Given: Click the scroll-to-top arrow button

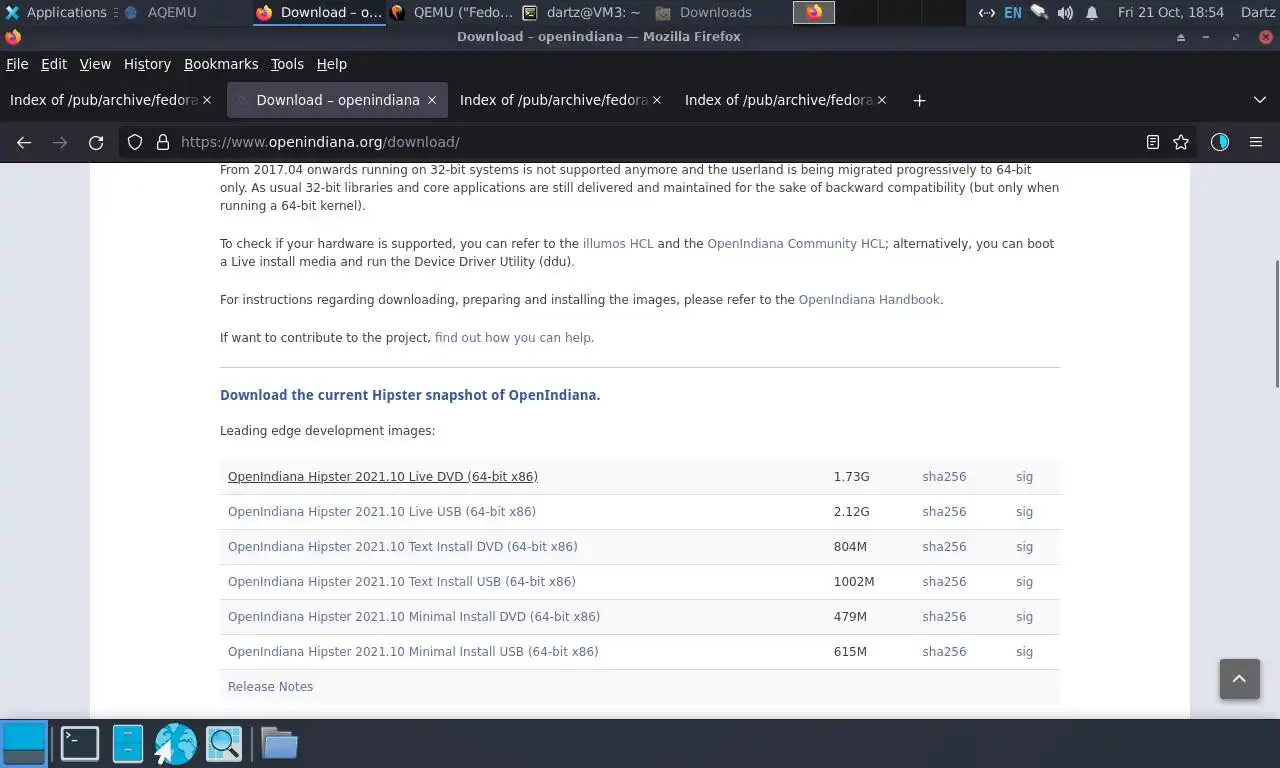Looking at the screenshot, I should tap(1239, 679).
